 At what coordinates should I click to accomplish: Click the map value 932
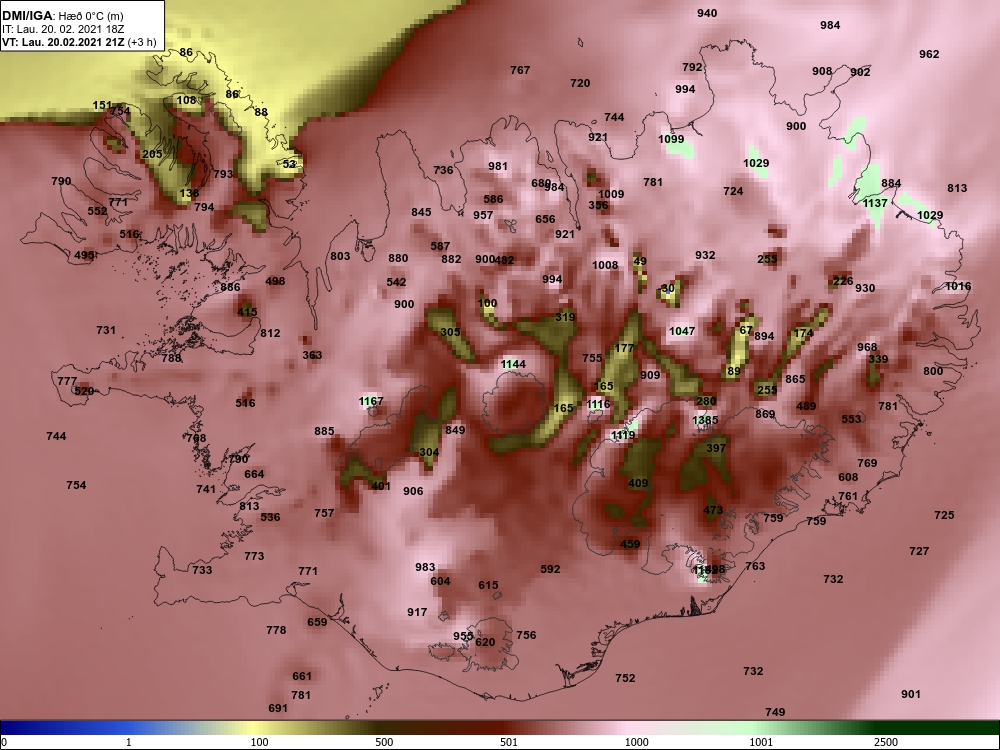705,255
